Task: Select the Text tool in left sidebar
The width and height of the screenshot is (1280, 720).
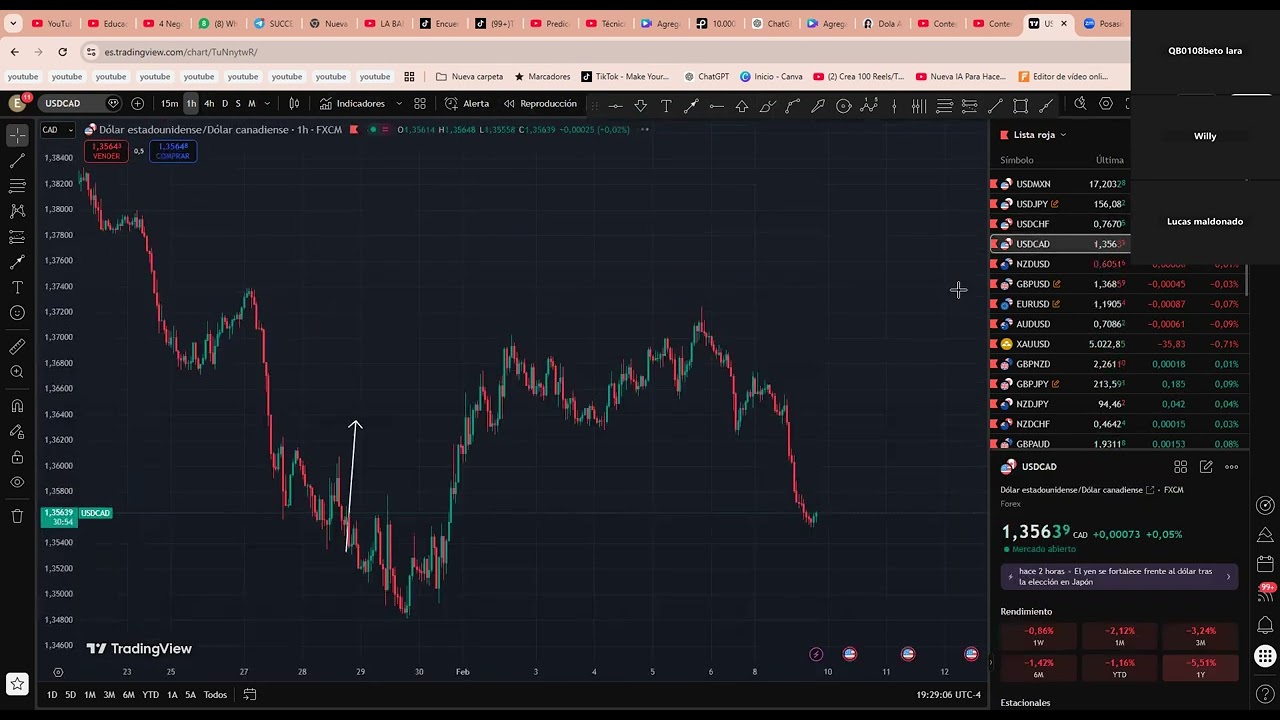Action: 17,288
